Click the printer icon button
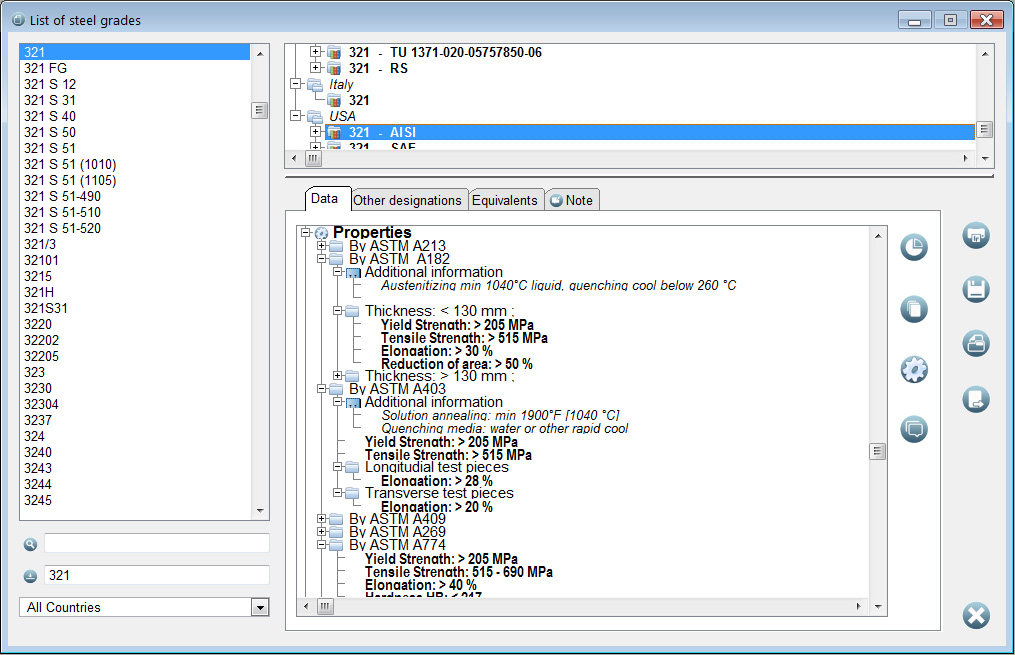 pyautogui.click(x=976, y=236)
